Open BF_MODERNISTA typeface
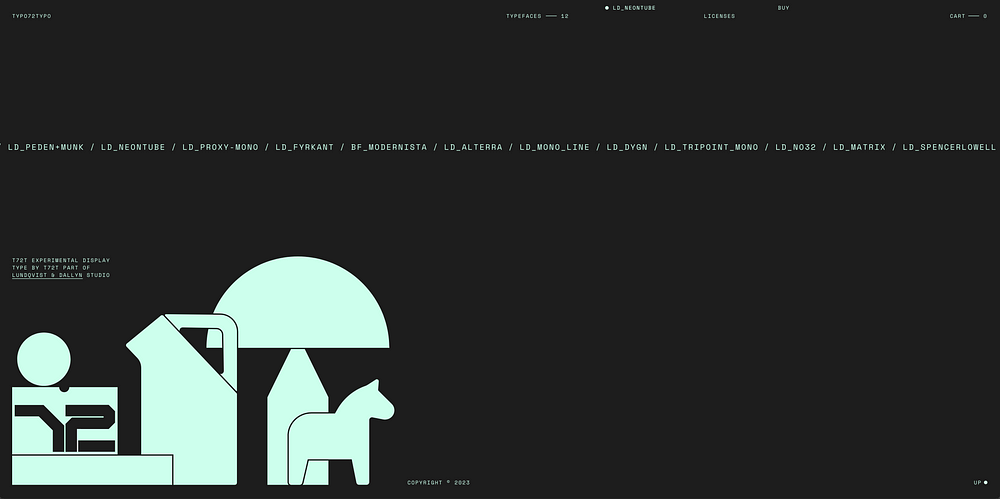Image resolution: width=1000 pixels, height=499 pixels. [x=388, y=147]
